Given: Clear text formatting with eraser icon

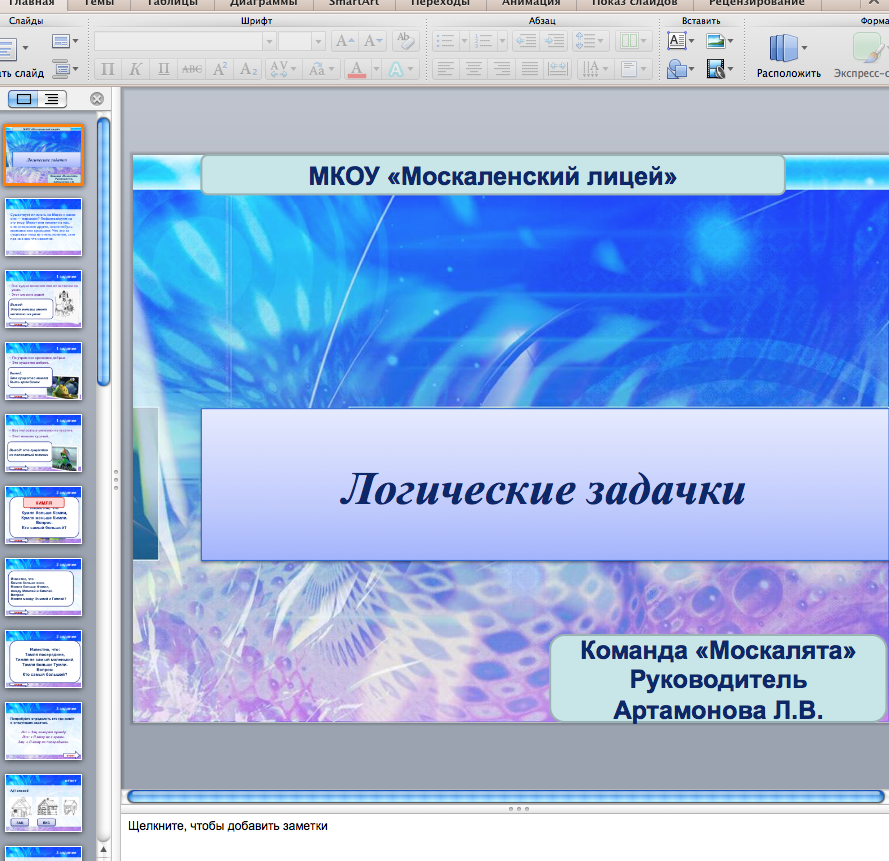Looking at the screenshot, I should click(x=405, y=40).
